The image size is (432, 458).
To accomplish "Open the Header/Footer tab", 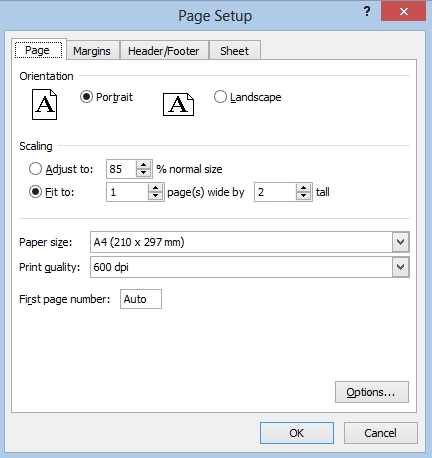I will coord(164,51).
